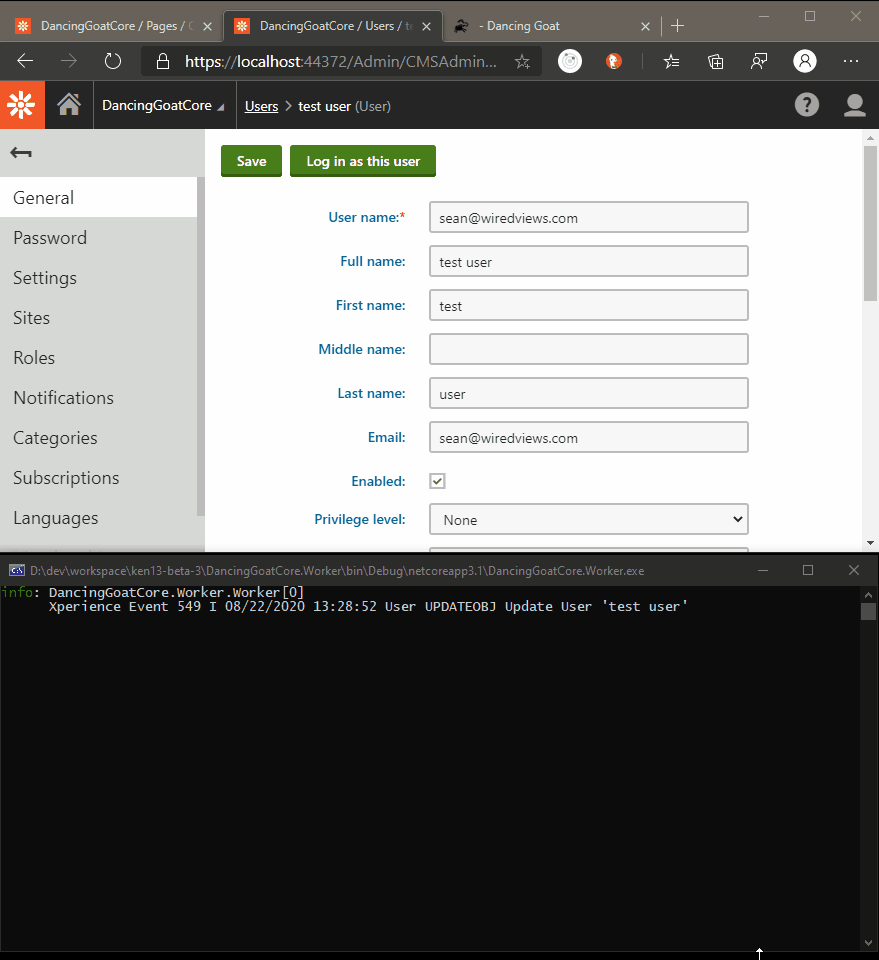
Task: Add this page to favorites star icon
Action: 522,61
